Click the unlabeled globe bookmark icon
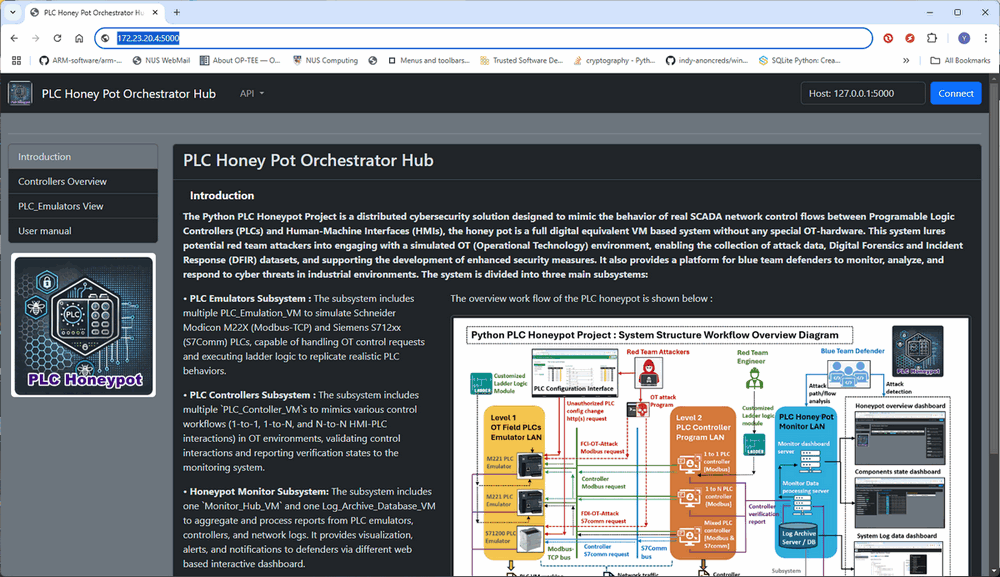 coord(373,61)
